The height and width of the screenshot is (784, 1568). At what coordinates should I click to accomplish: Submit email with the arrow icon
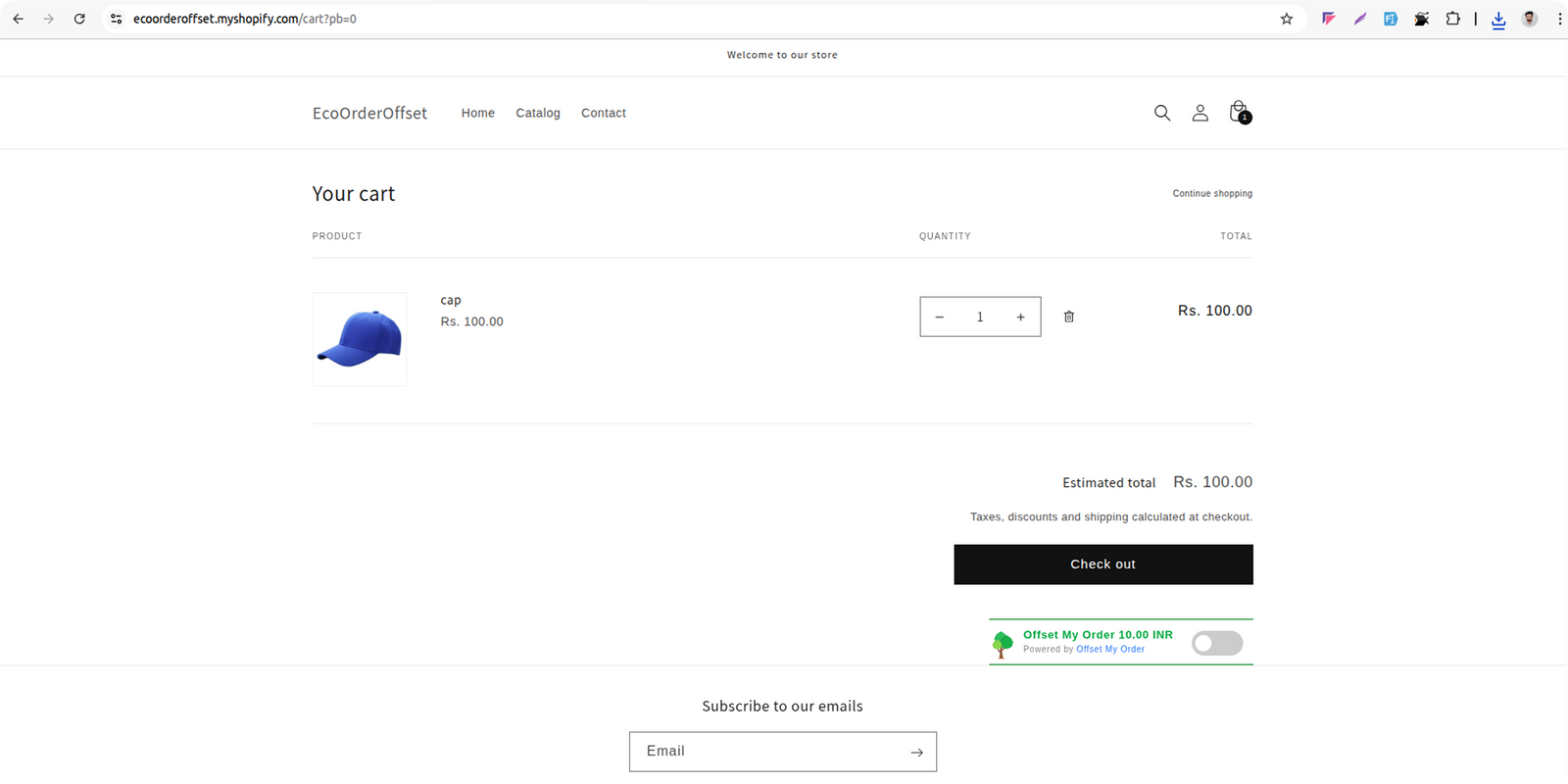point(916,753)
